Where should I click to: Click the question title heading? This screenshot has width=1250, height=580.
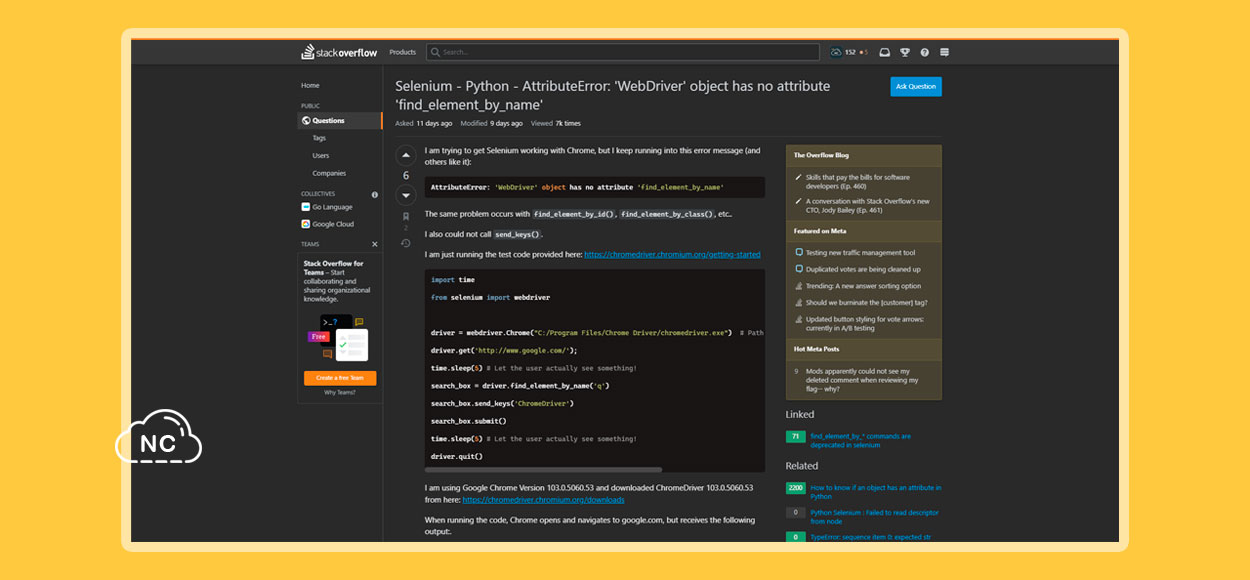coord(612,95)
